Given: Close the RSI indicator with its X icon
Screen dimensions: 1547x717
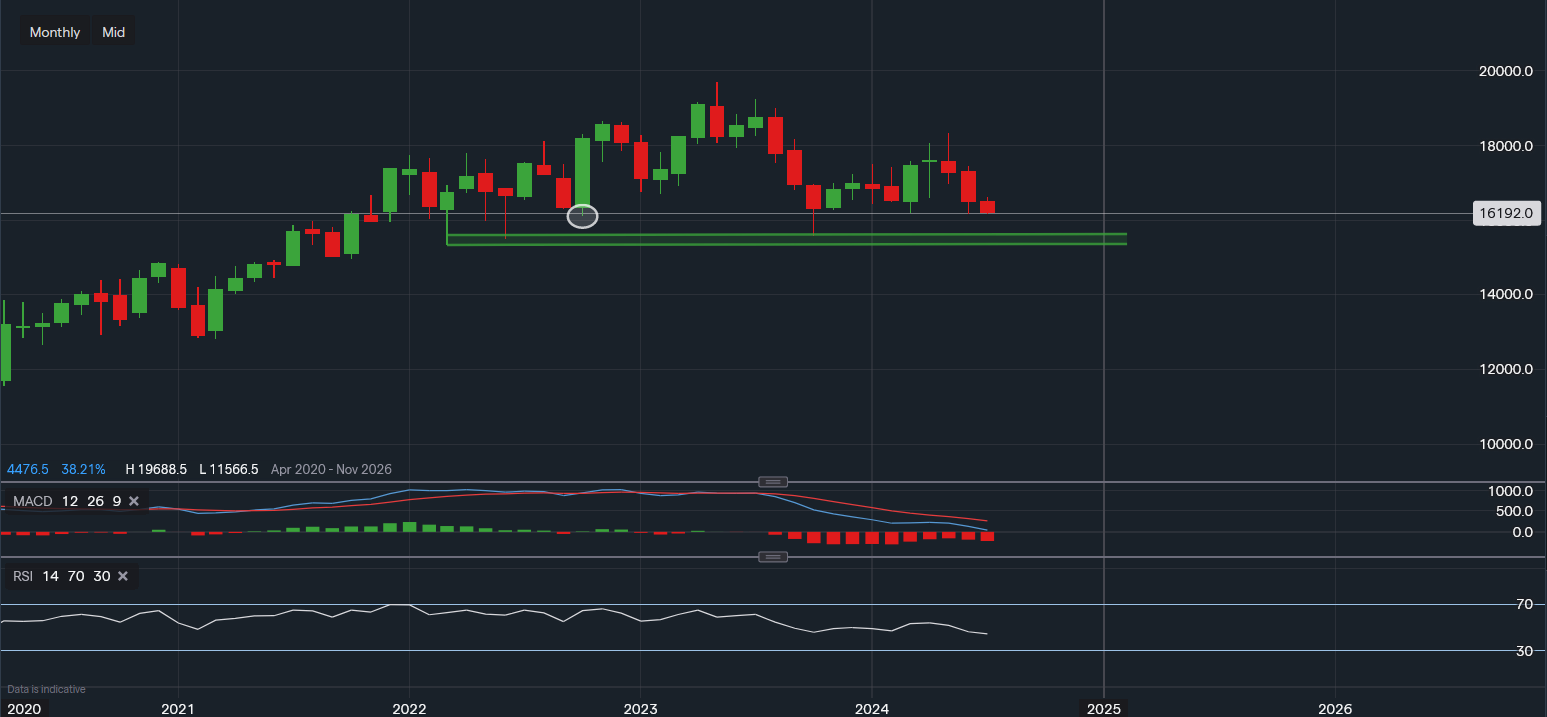Looking at the screenshot, I should click(123, 576).
